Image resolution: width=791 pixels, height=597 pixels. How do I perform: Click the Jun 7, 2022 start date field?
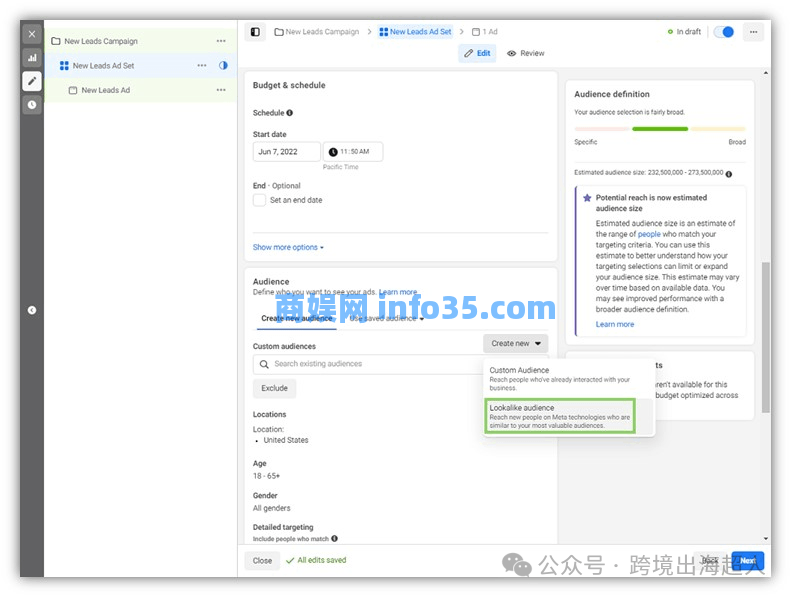tap(287, 151)
